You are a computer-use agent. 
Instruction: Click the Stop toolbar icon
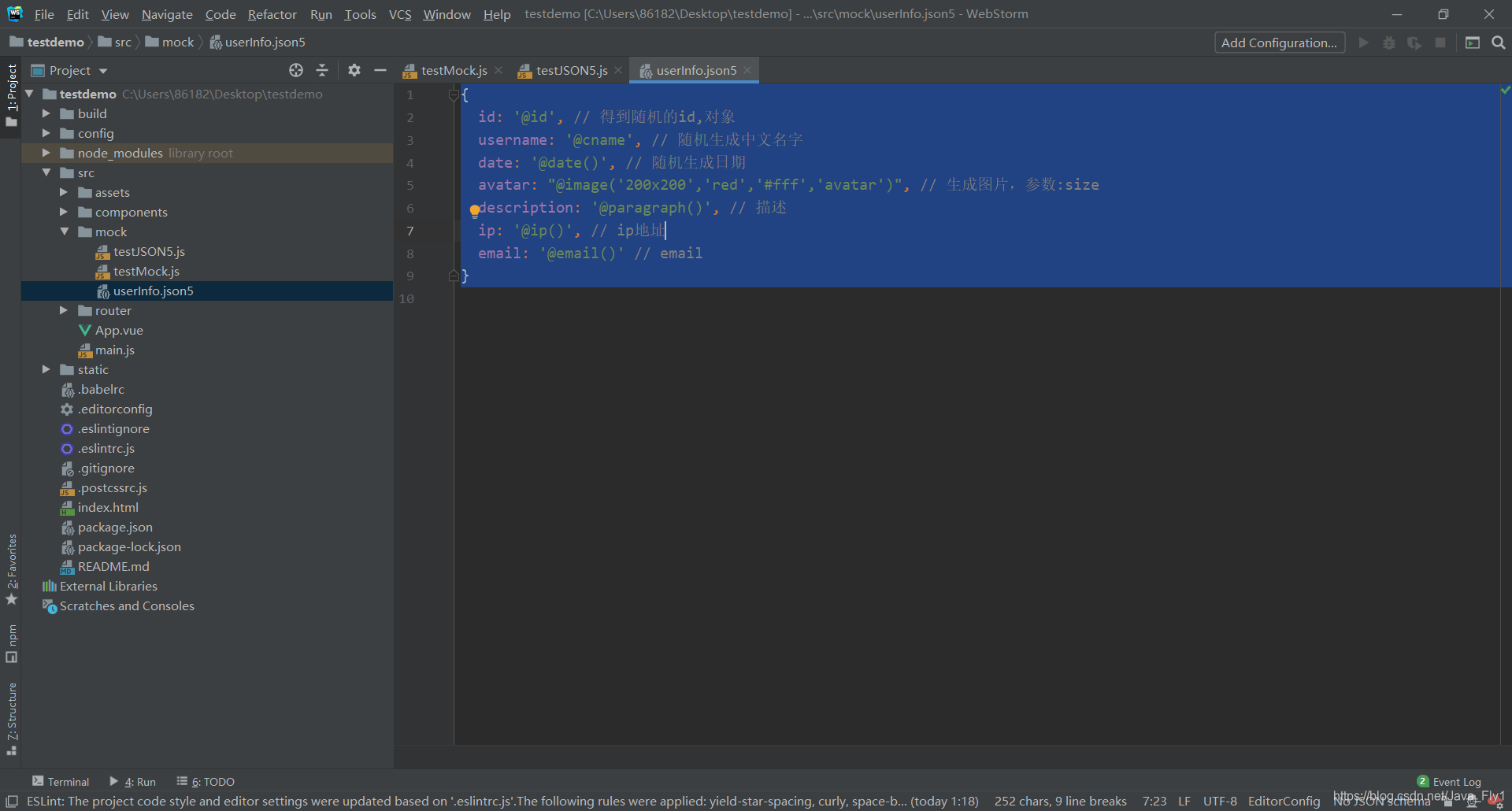pos(1440,43)
